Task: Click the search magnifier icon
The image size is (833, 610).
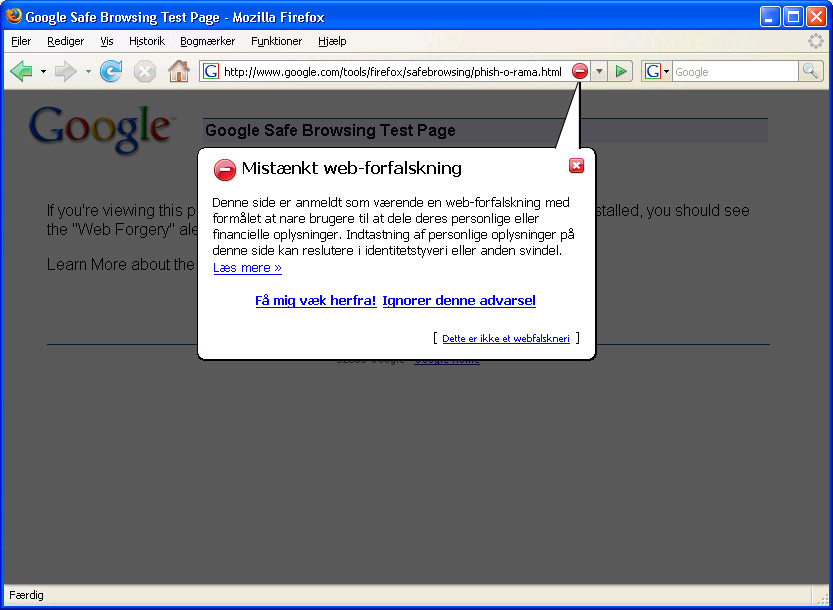Action: click(x=810, y=71)
